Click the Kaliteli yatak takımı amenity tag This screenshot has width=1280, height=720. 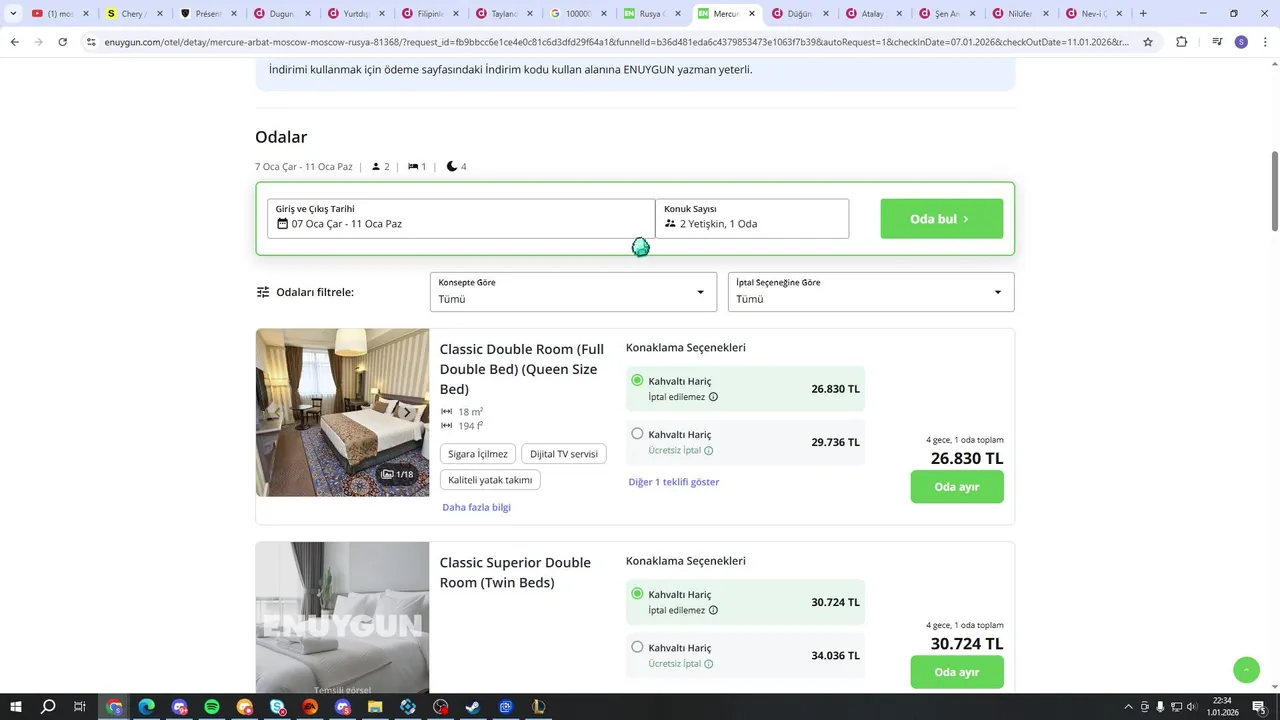490,480
